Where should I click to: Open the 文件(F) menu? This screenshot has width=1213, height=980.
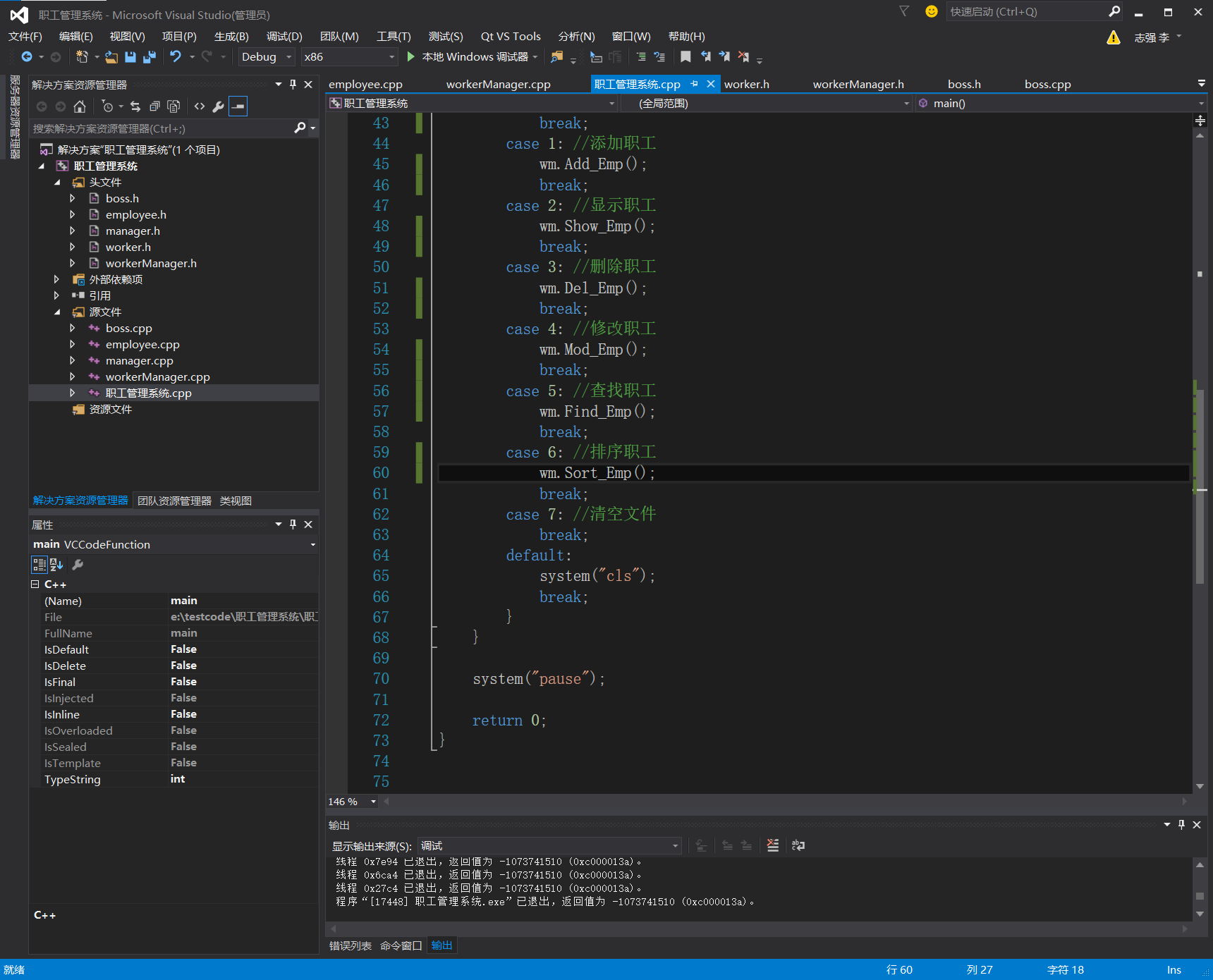tap(25, 37)
